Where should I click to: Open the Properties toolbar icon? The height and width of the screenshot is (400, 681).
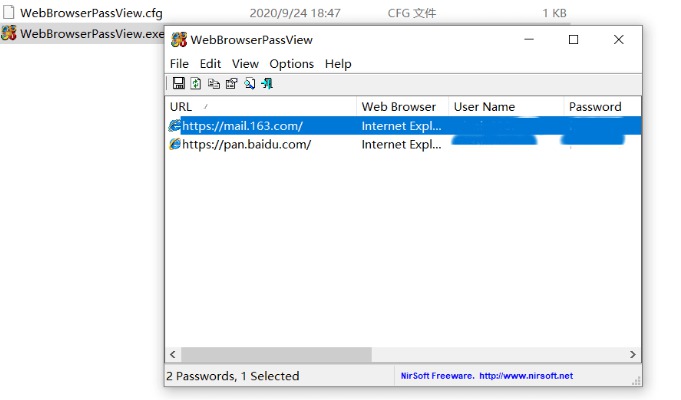[231, 83]
